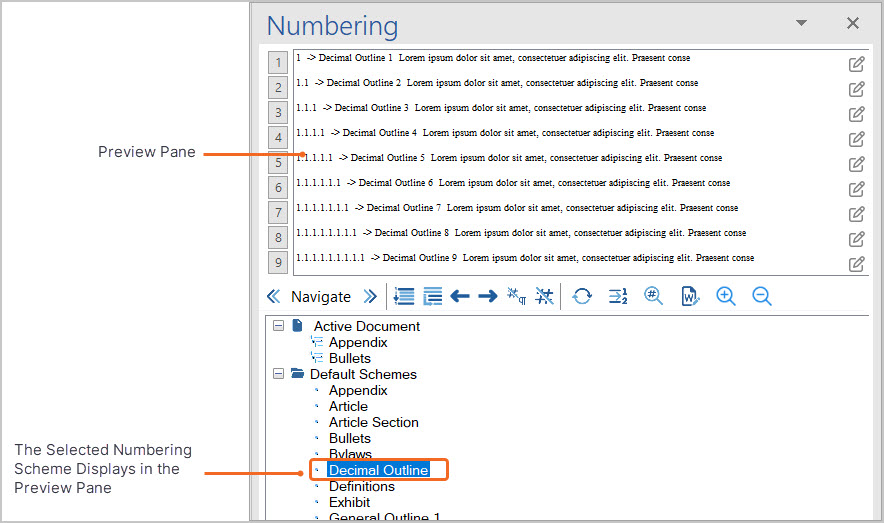The width and height of the screenshot is (884, 523).
Task: Click the Navigate label in toolbar
Action: click(x=321, y=296)
